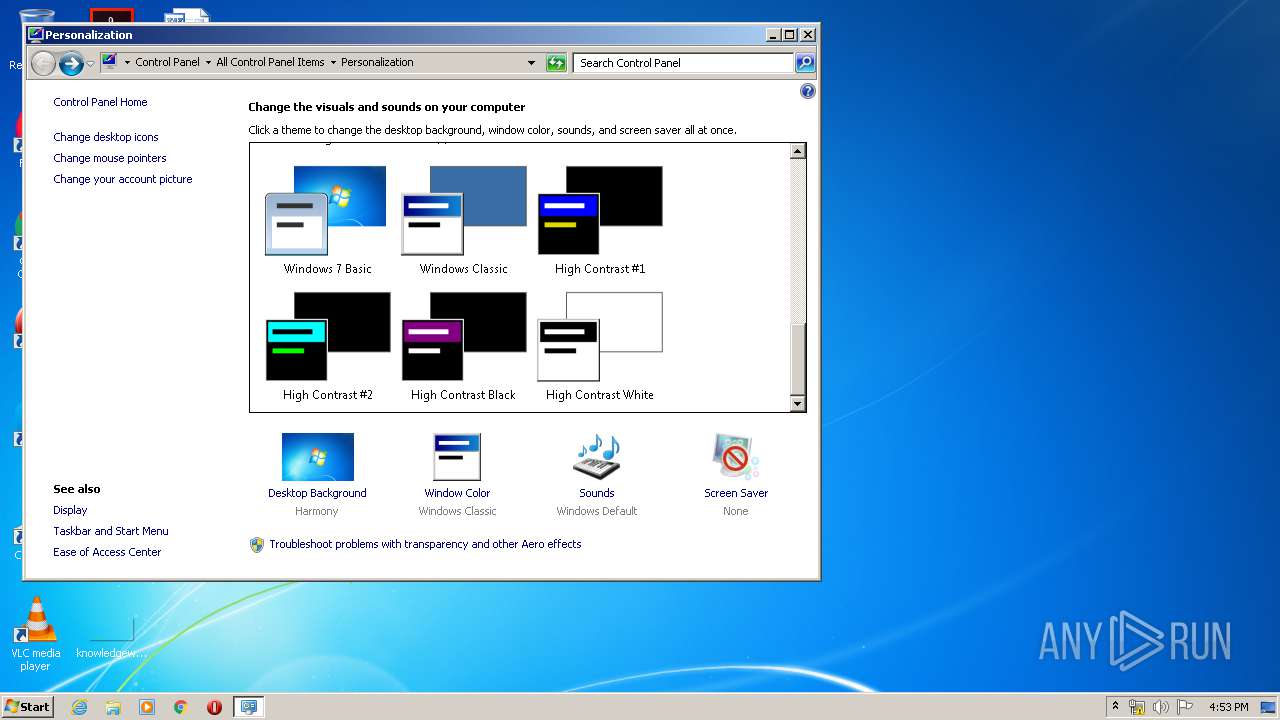1280x720 pixels.
Task: Open Taskbar and Start Menu link
Action: (x=111, y=531)
